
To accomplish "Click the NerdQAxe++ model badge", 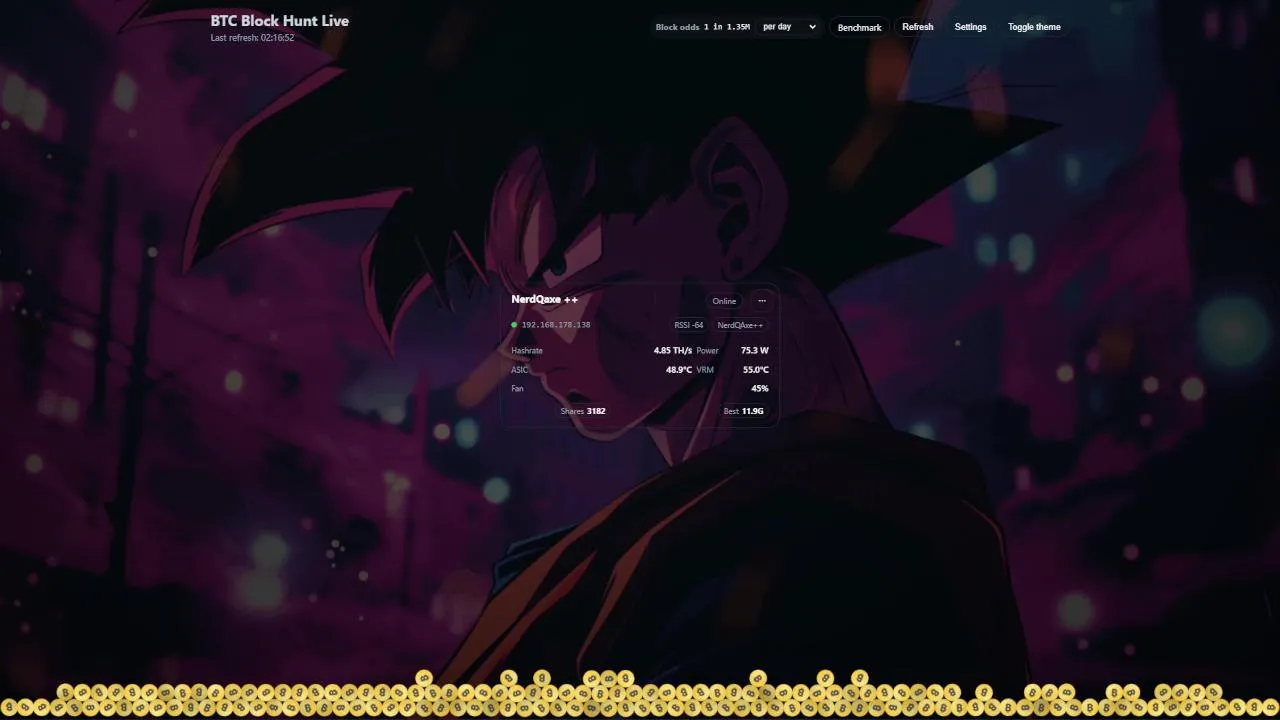I will [x=740, y=325].
